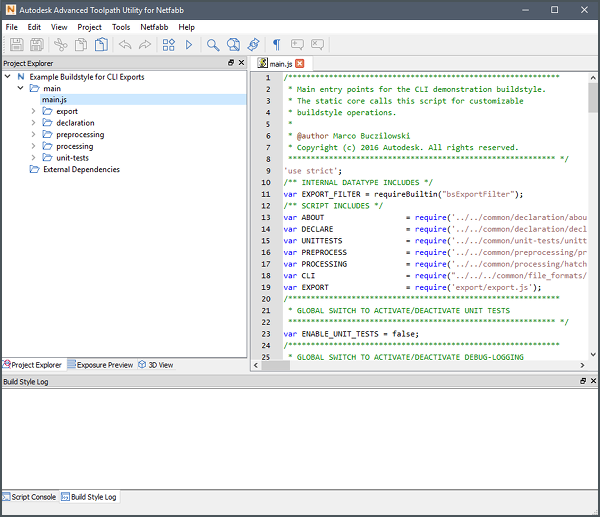The width and height of the screenshot is (600, 517).
Task: Open the Netfabb menu
Action: (x=154, y=27)
